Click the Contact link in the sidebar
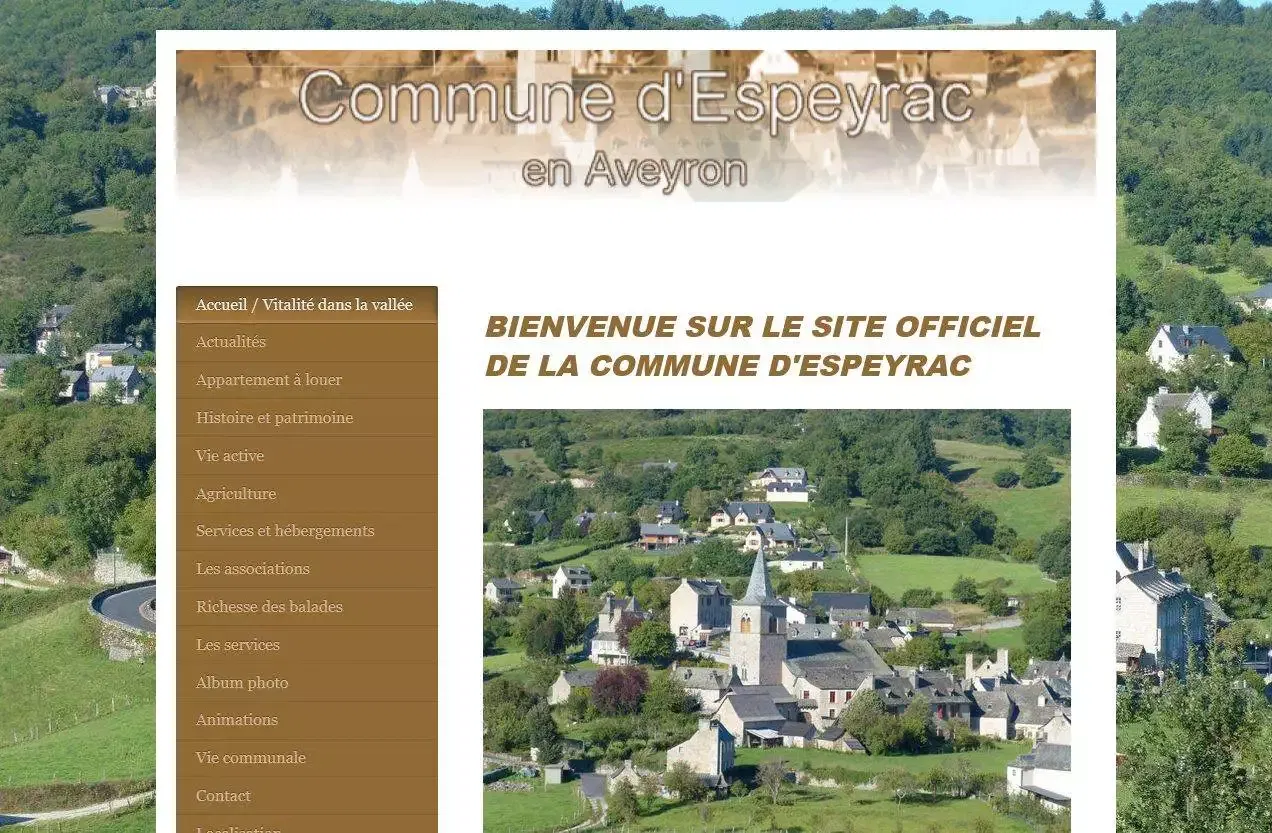 pos(223,796)
